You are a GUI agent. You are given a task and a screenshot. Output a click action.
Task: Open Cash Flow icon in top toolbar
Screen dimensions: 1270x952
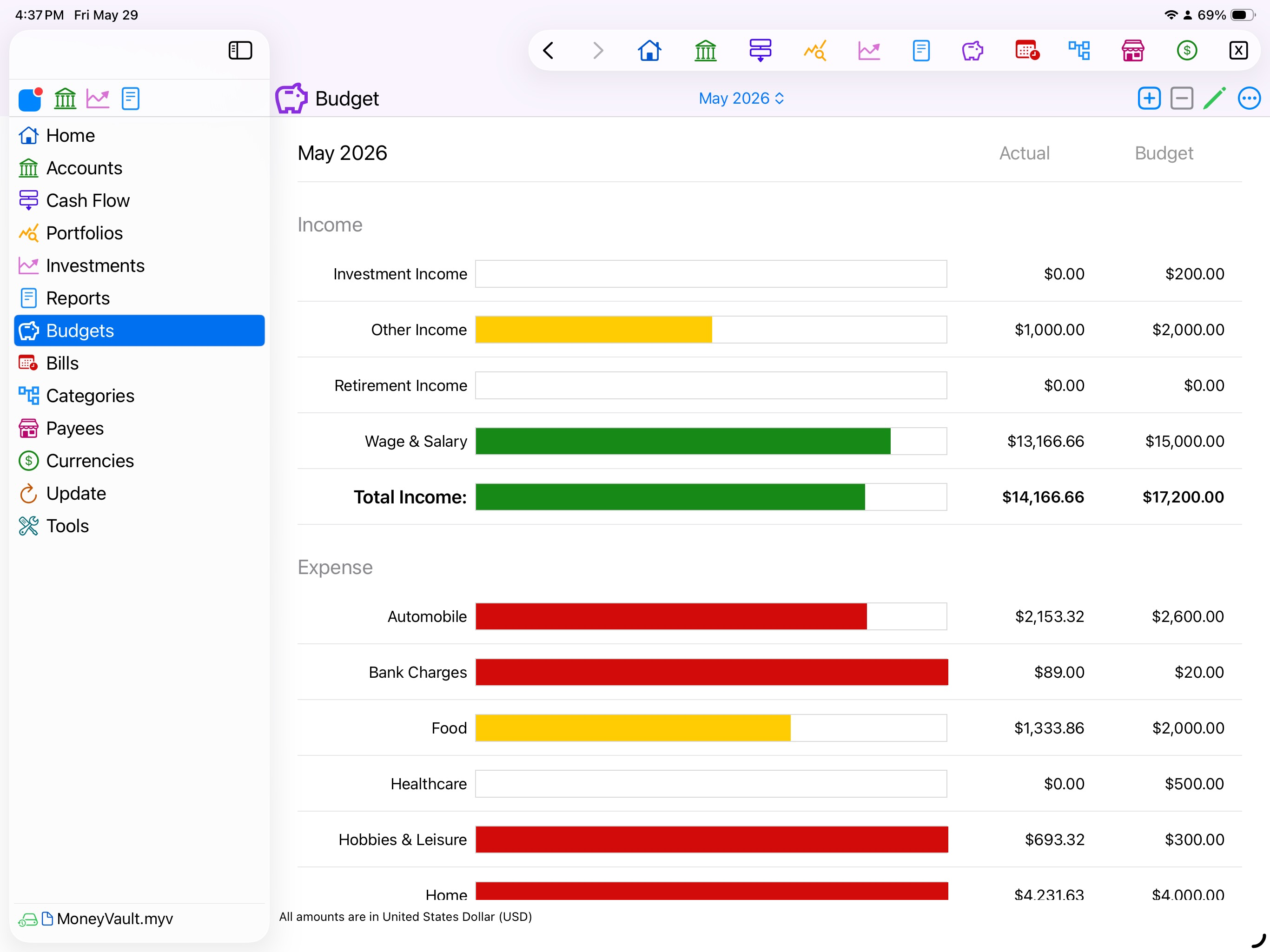tap(760, 51)
